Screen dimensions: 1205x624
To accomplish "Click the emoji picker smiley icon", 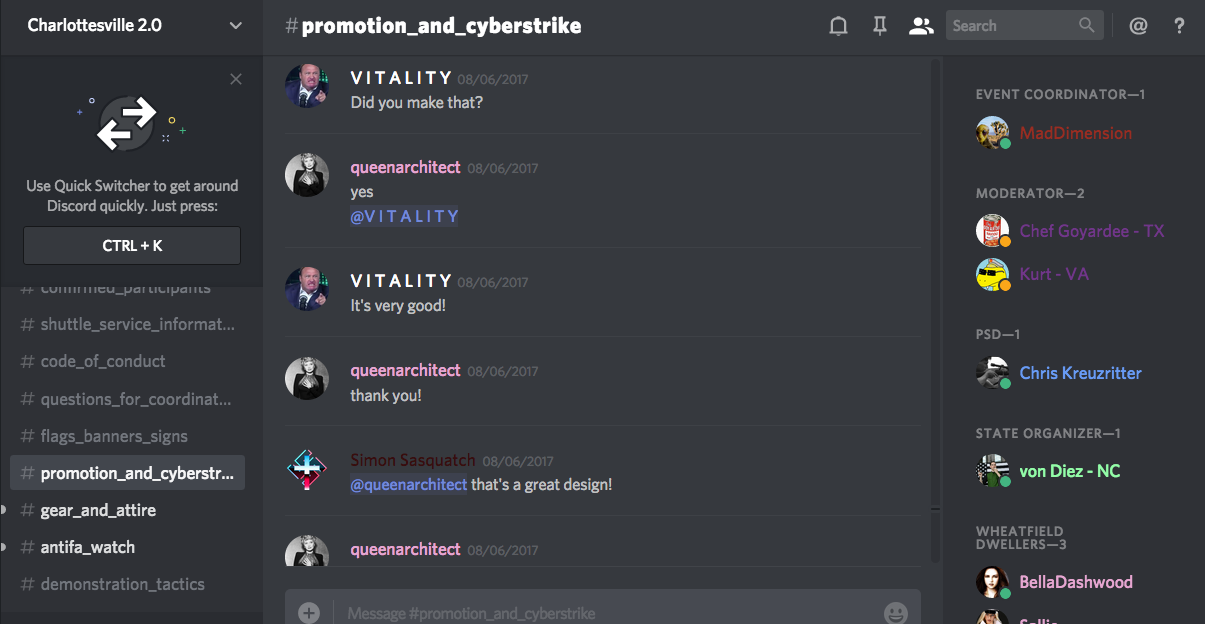I will [x=896, y=612].
